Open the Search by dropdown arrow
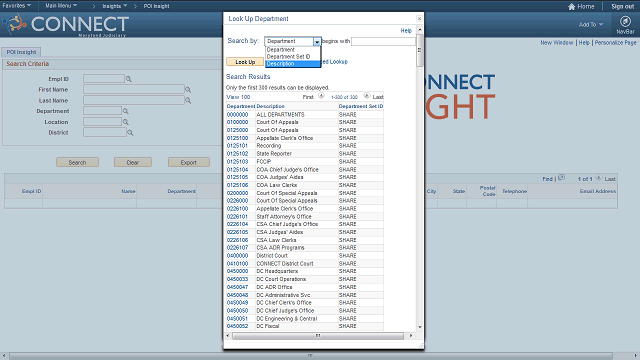Viewport: 640px width, 360px height. pos(317,42)
